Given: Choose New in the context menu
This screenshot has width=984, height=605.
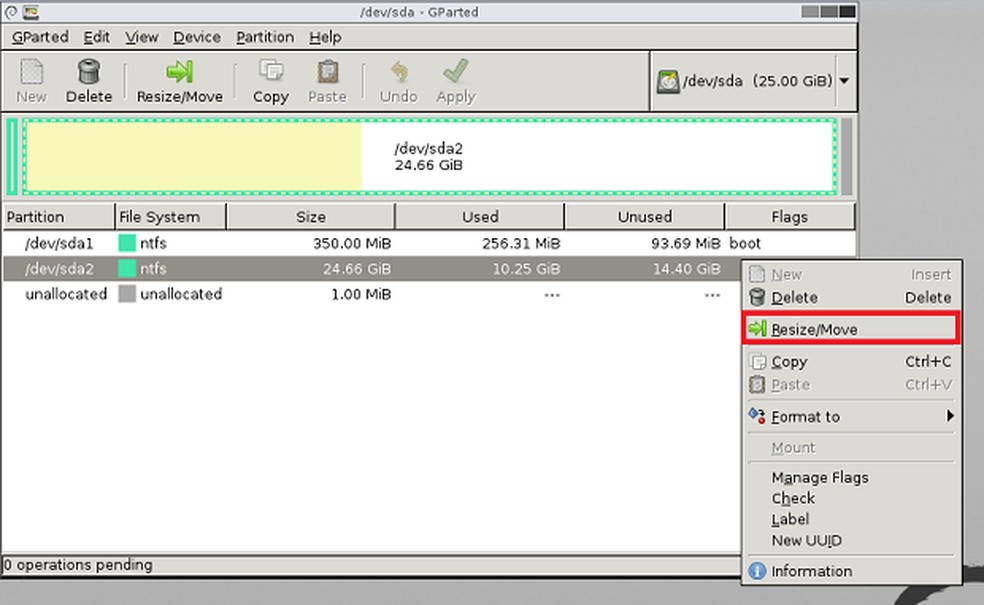Looking at the screenshot, I should pyautogui.click(x=850, y=275).
